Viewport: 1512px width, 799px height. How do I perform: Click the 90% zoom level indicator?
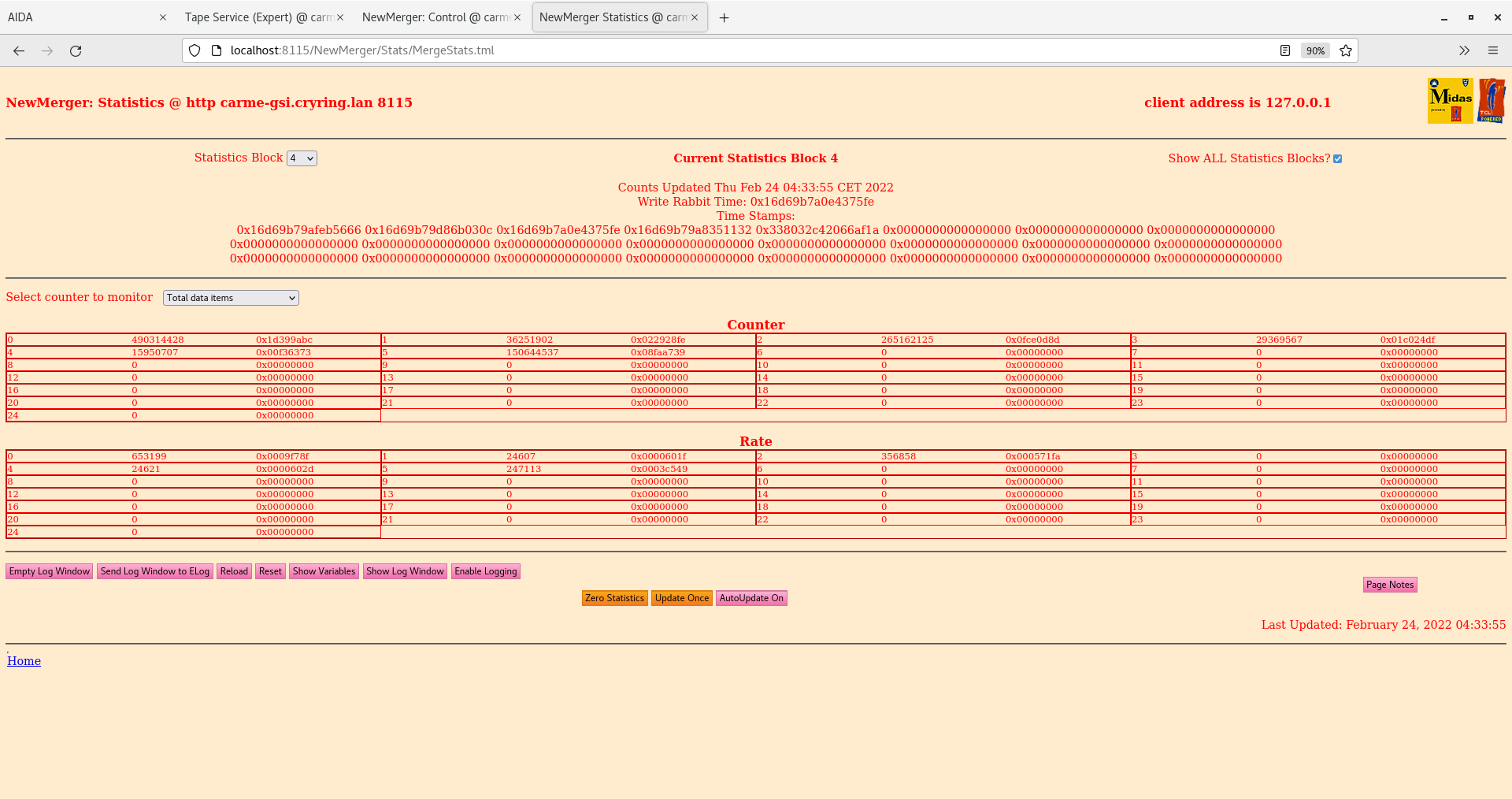(1315, 50)
